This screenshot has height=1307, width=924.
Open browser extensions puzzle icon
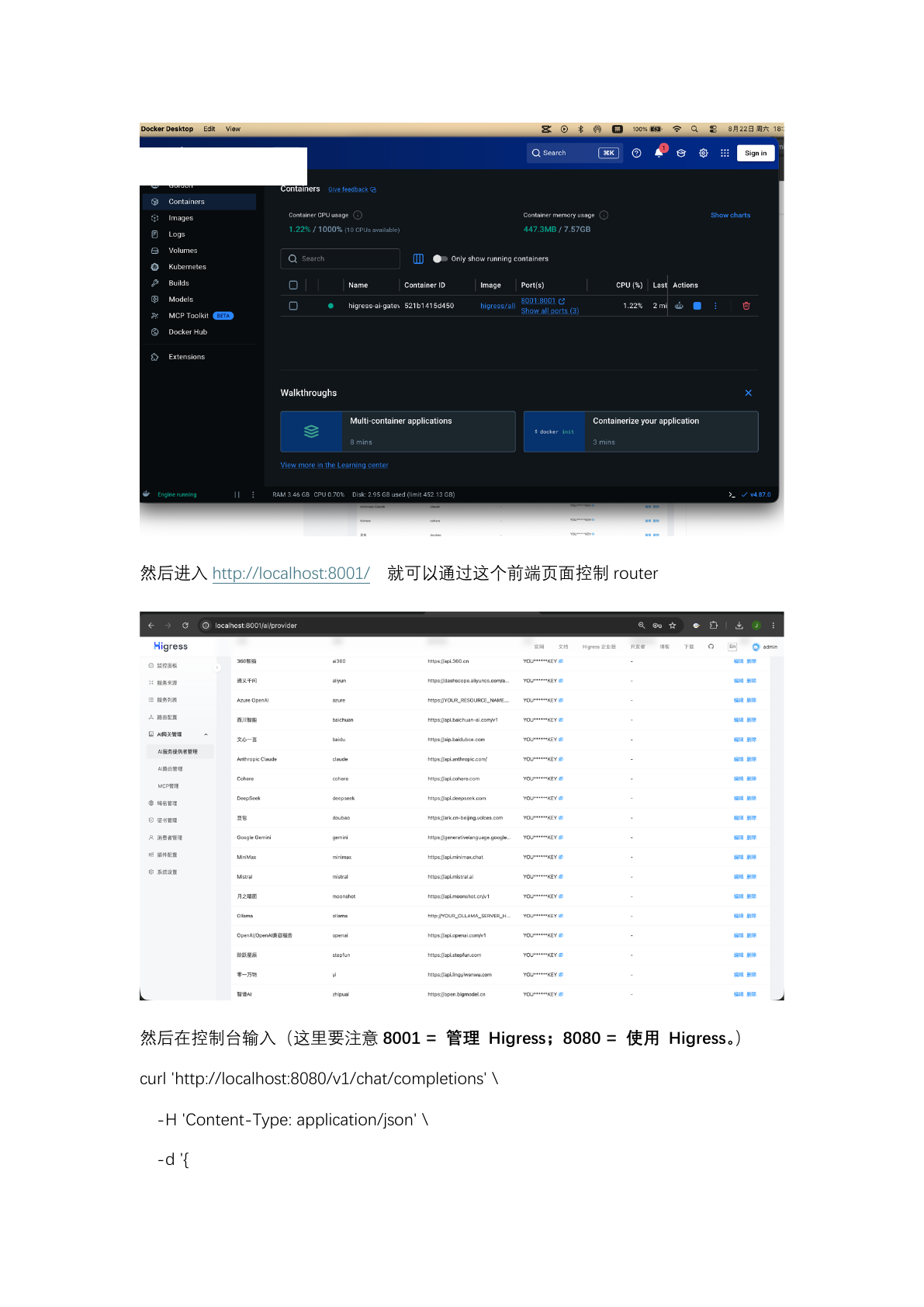(714, 626)
